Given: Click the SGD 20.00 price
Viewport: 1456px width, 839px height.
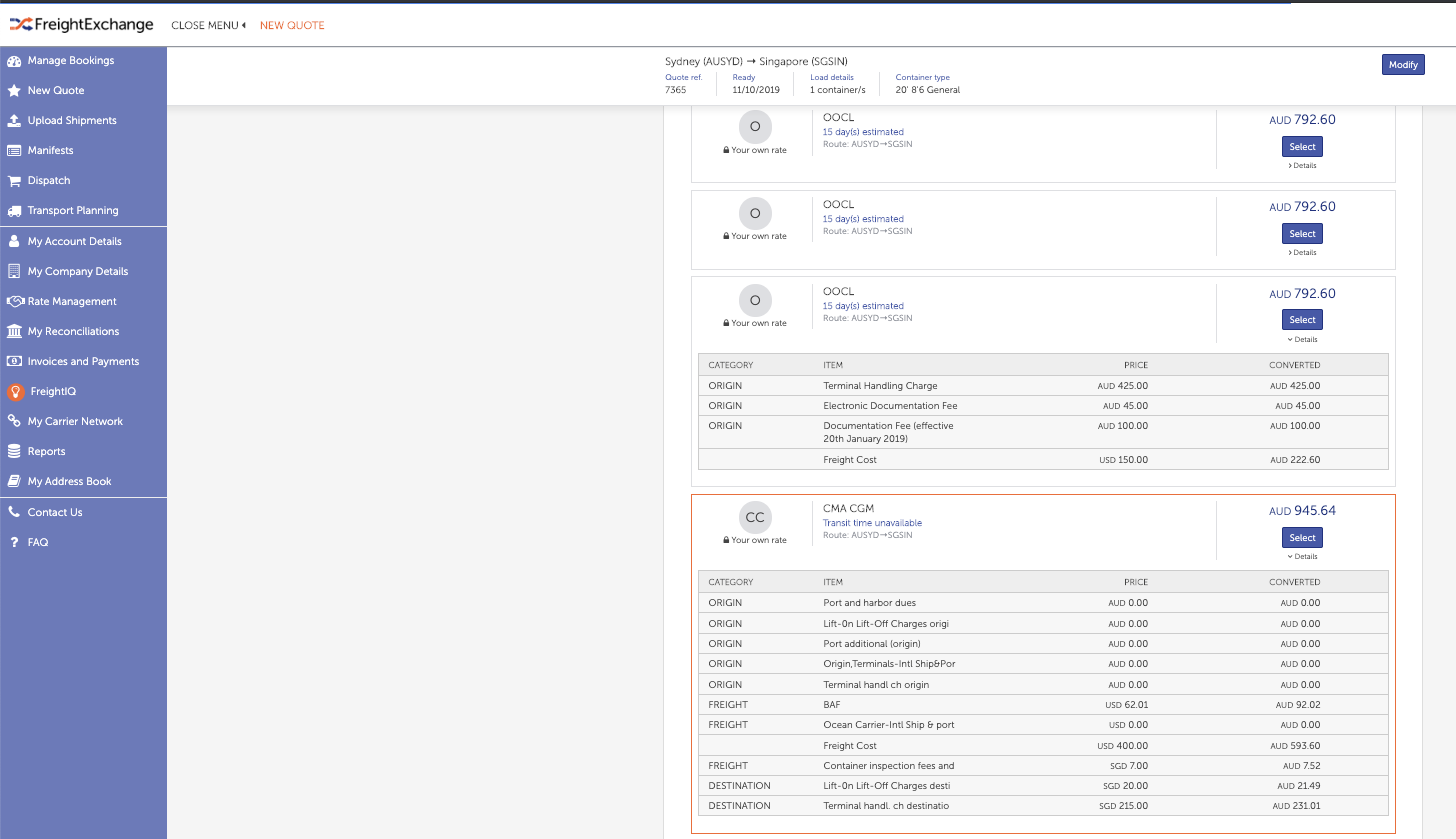Looking at the screenshot, I should tap(1124, 786).
